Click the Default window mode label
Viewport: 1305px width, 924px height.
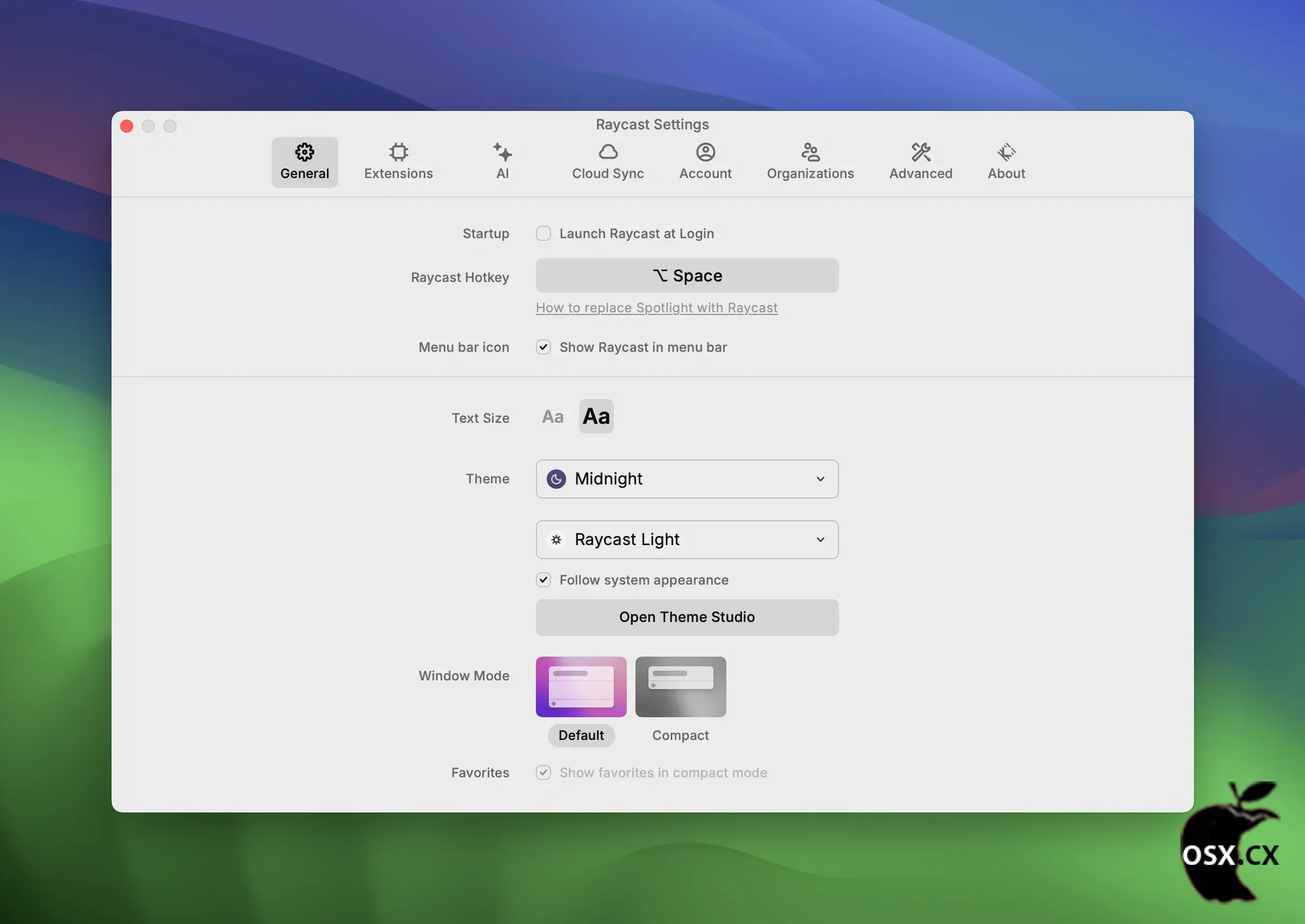point(581,735)
